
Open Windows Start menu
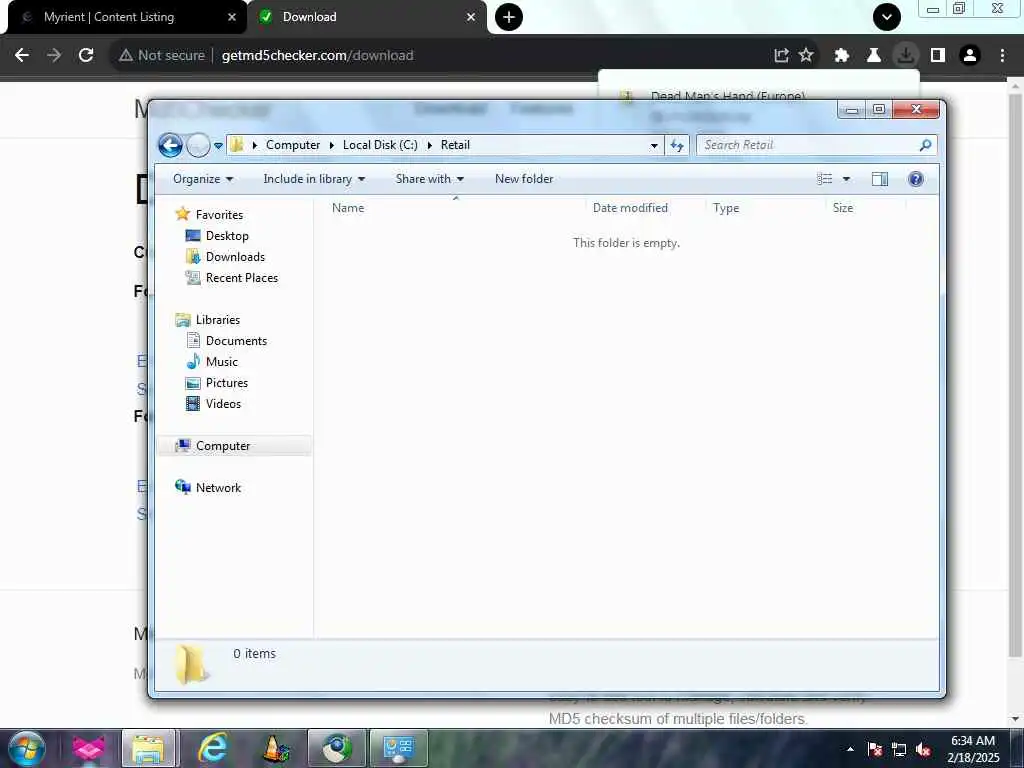coord(27,748)
